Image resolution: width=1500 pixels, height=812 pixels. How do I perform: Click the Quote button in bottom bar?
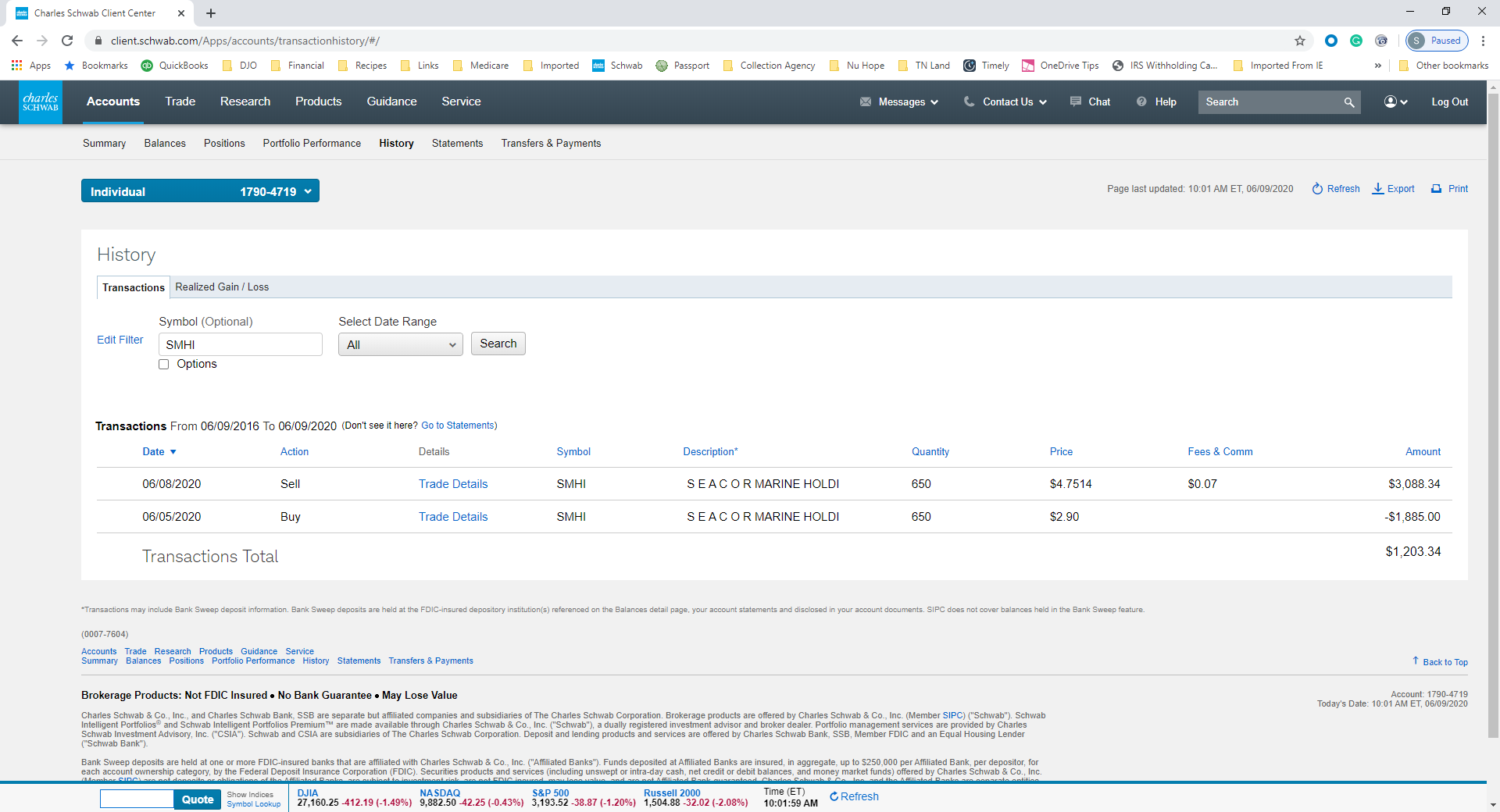click(198, 800)
